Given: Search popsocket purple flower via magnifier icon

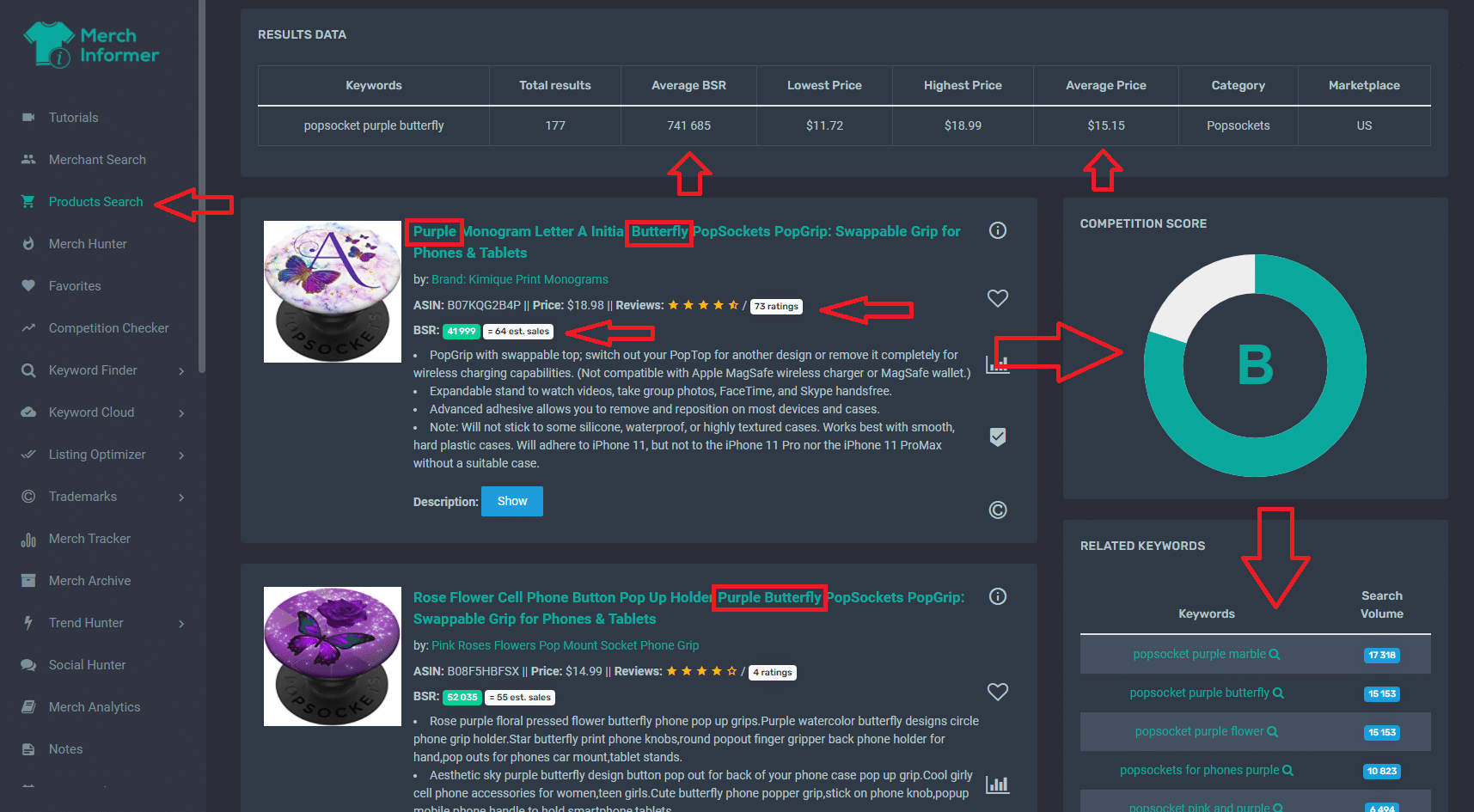Looking at the screenshot, I should pyautogui.click(x=1273, y=732).
